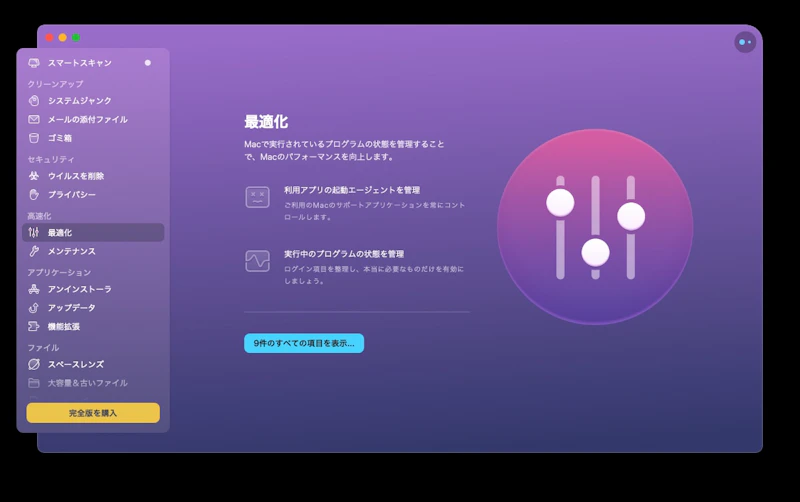Click the 最適化 page title

266,122
